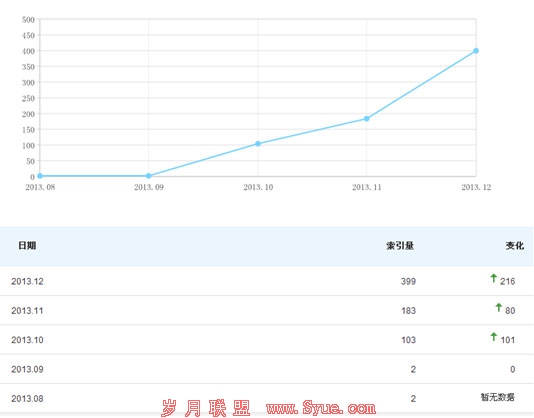Click the chart data point at 2013.11

pyautogui.click(x=366, y=119)
